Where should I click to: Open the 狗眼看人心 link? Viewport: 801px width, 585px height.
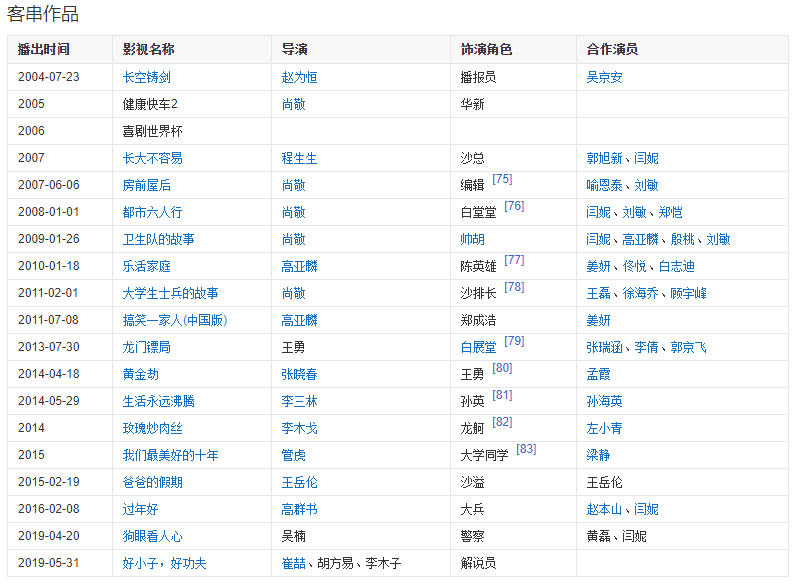point(152,536)
